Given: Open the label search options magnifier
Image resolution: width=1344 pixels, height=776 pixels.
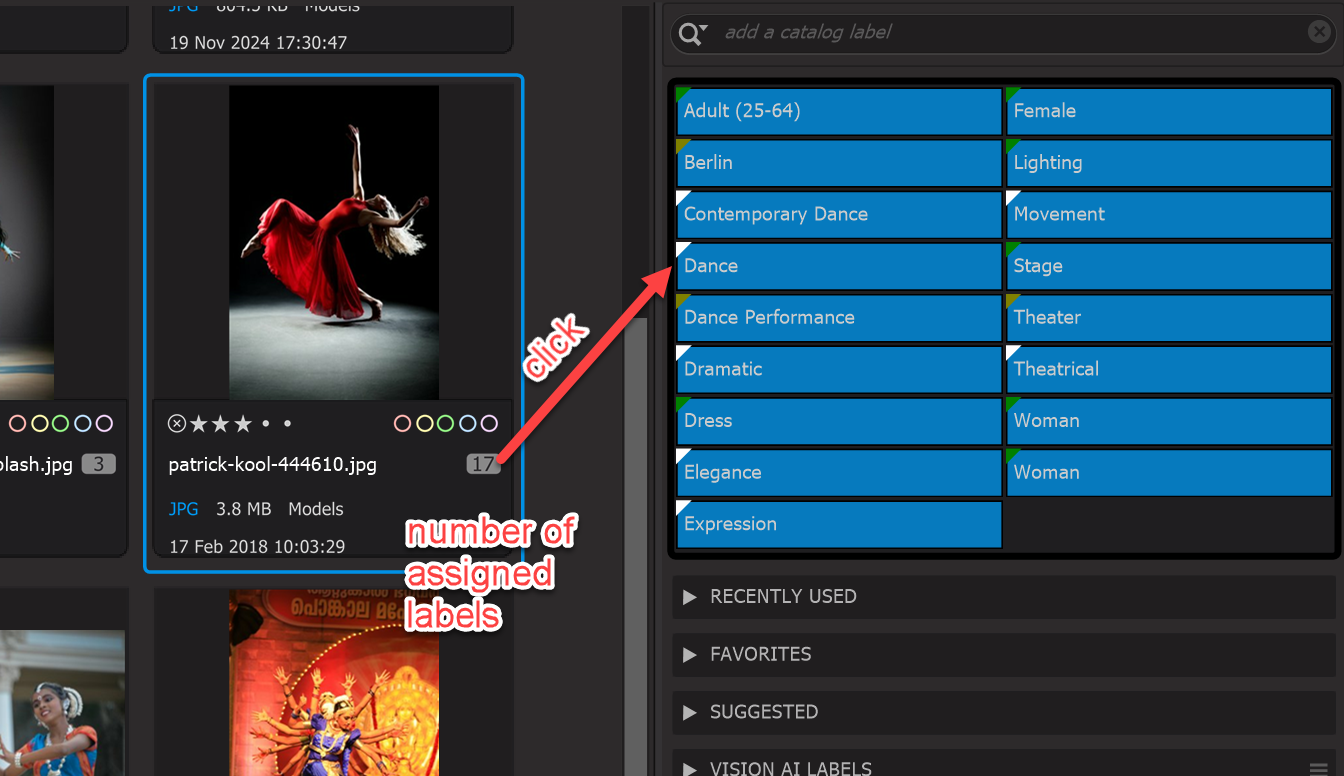Looking at the screenshot, I should [x=692, y=34].
